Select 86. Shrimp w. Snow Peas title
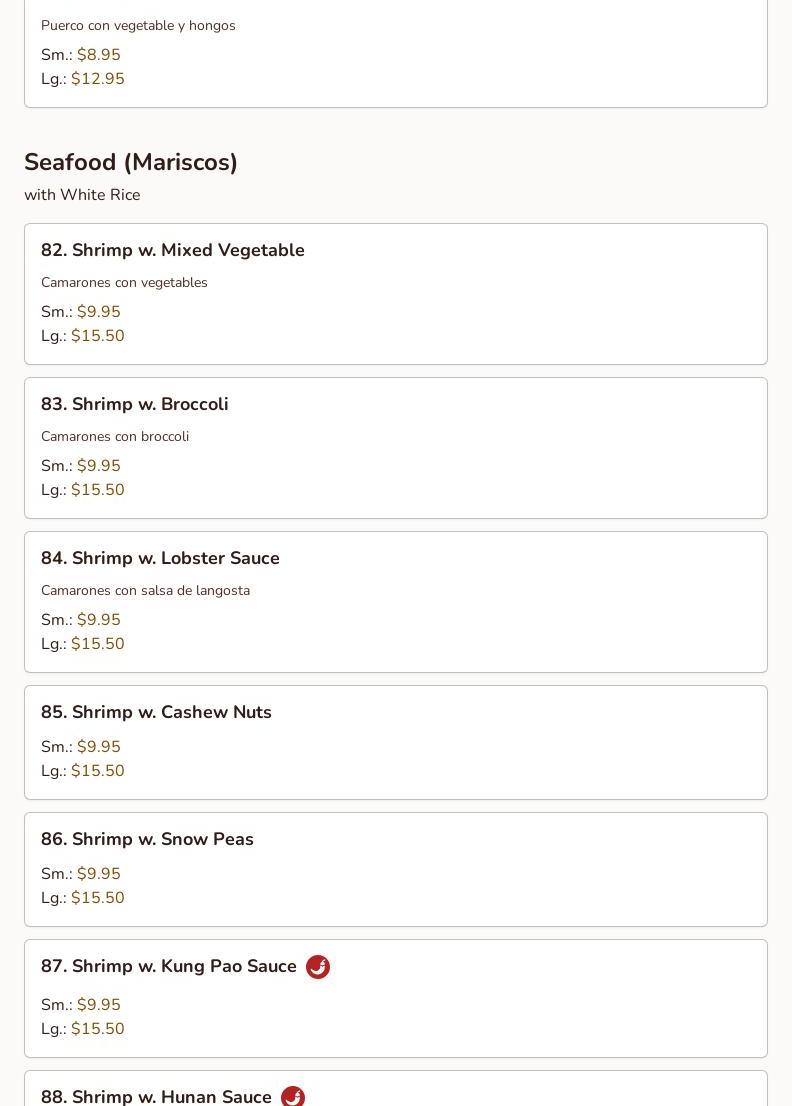Image resolution: width=792 pixels, height=1106 pixels. pyautogui.click(x=147, y=839)
